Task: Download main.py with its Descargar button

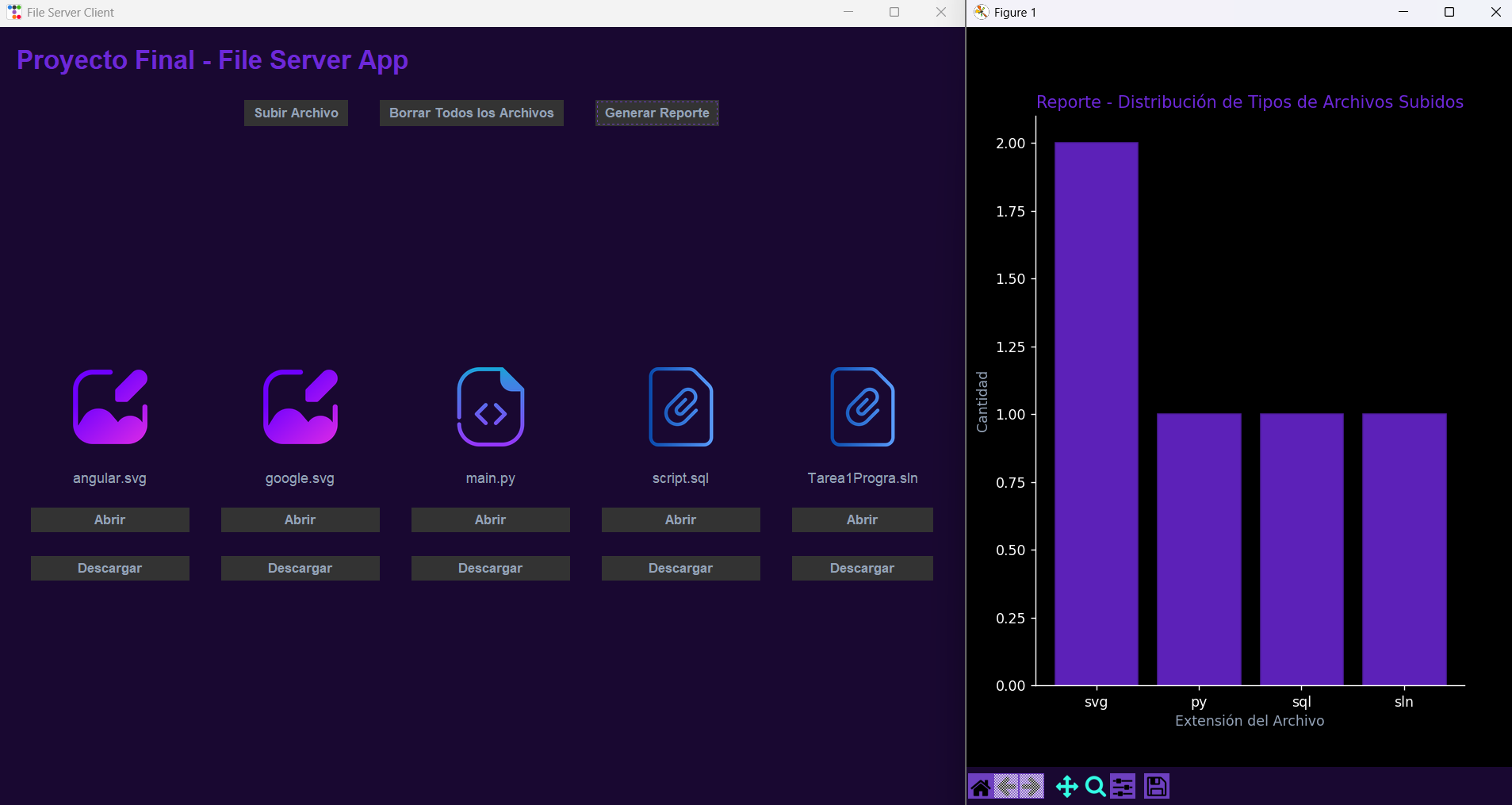Action: point(491,568)
